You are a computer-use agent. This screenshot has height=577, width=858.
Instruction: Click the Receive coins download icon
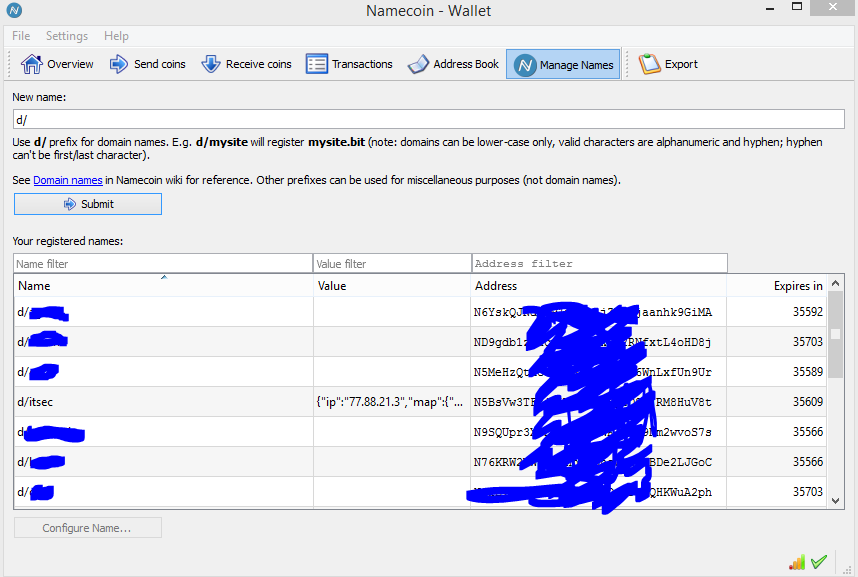click(x=211, y=64)
